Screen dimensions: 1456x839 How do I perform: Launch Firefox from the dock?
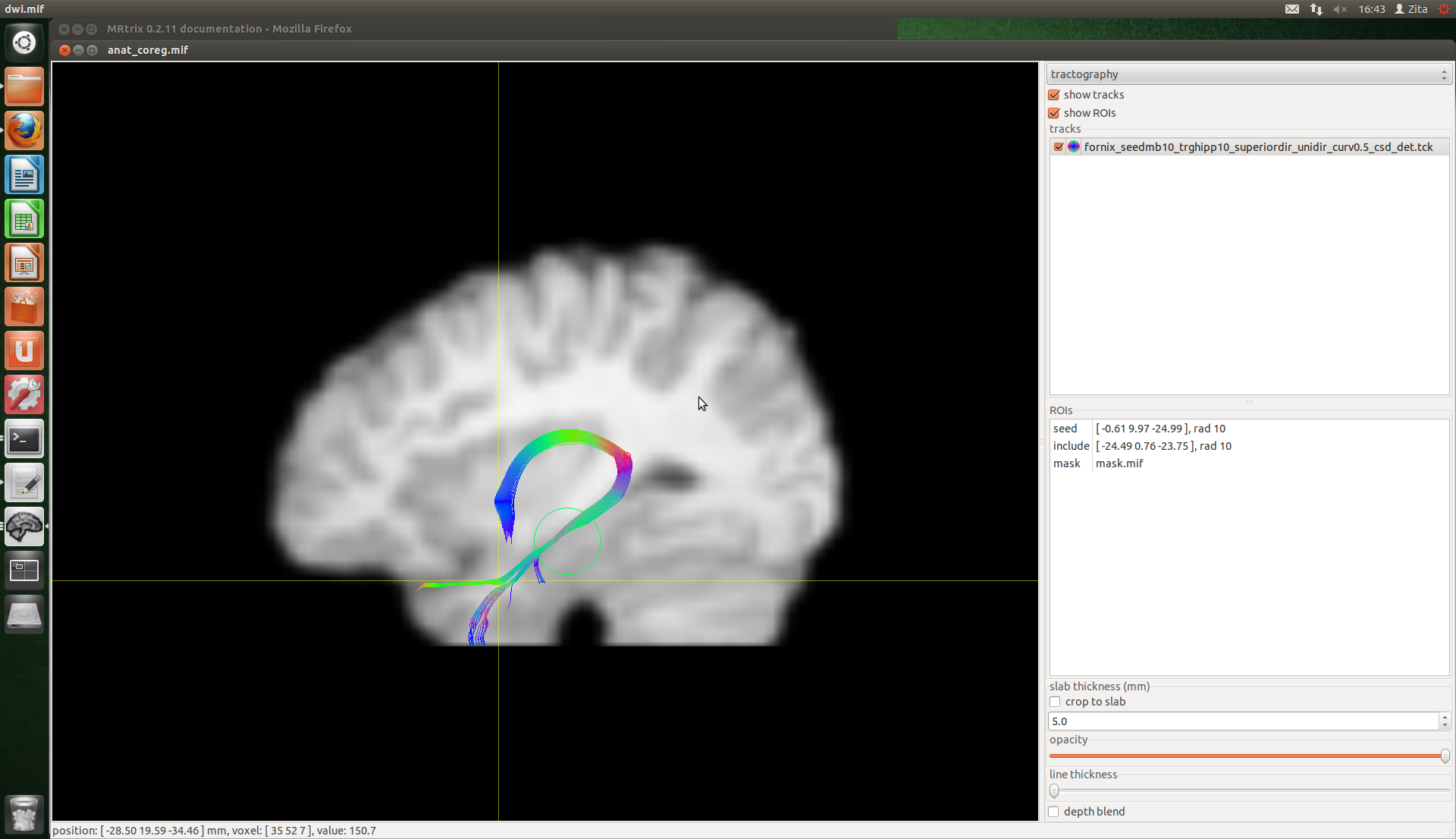coord(24,130)
